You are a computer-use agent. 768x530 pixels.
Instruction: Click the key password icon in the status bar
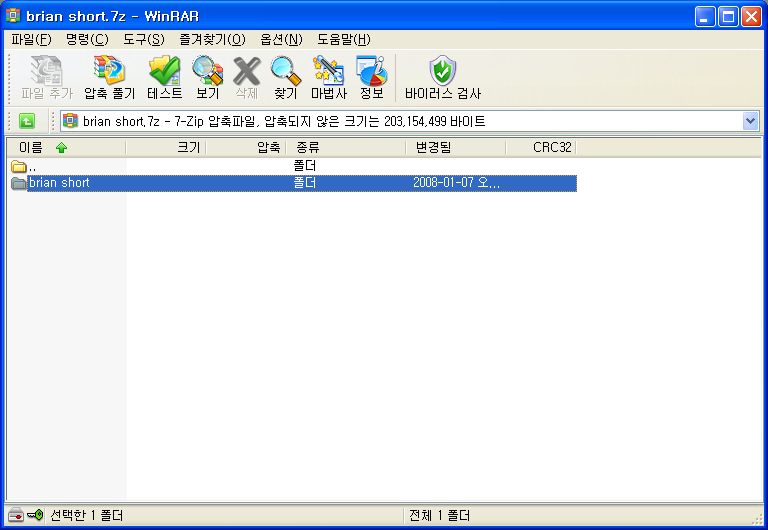point(35,515)
